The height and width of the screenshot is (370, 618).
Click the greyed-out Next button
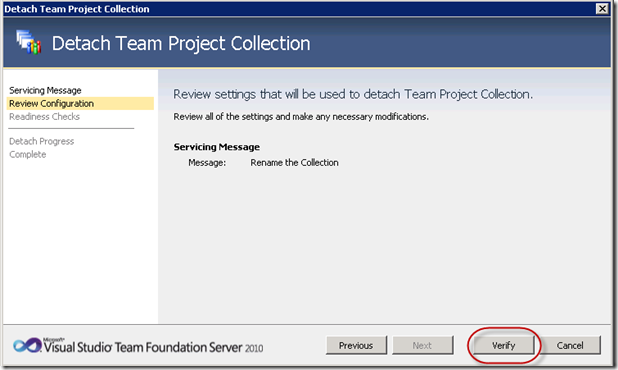point(422,345)
